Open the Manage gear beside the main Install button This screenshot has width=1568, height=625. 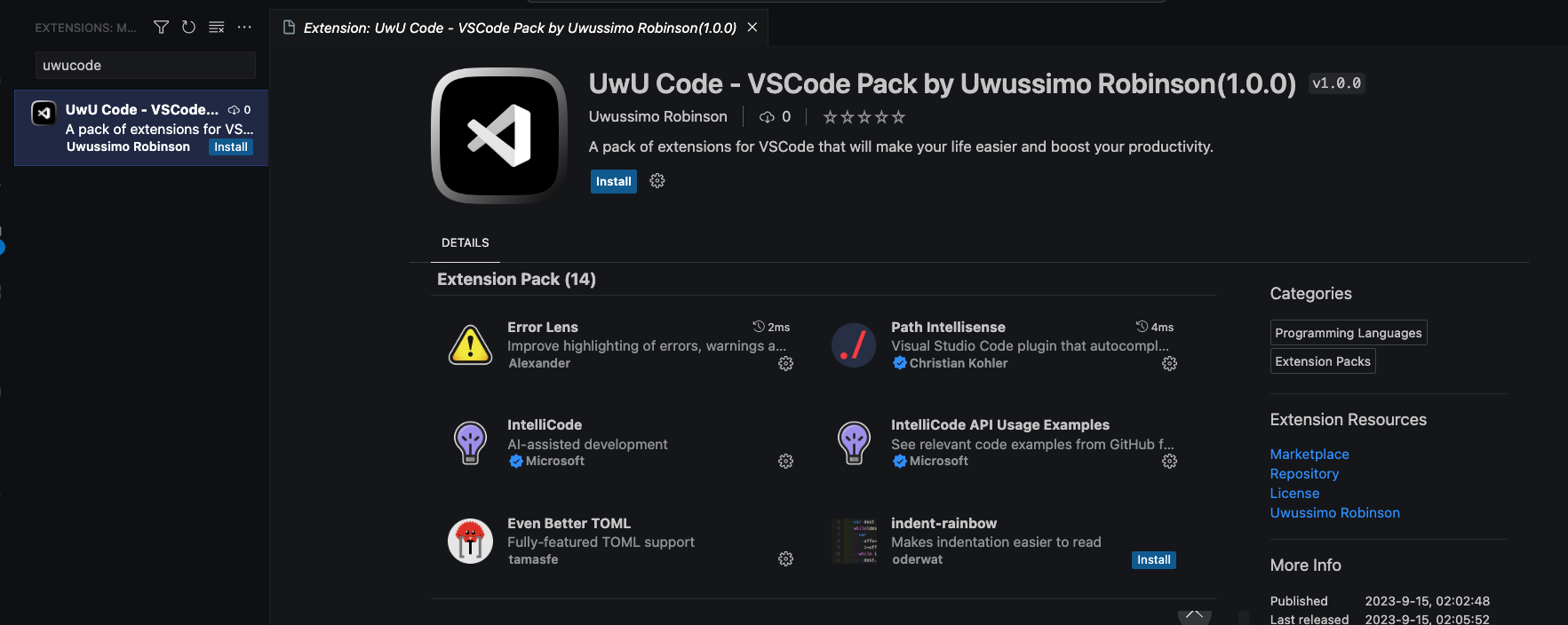(x=657, y=181)
